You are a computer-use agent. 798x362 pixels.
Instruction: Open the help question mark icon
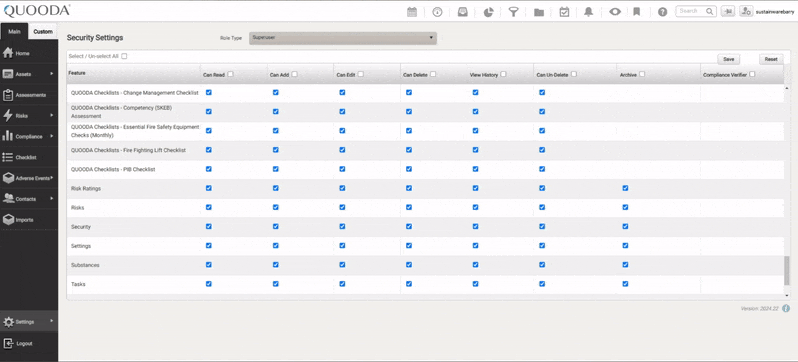[662, 12]
